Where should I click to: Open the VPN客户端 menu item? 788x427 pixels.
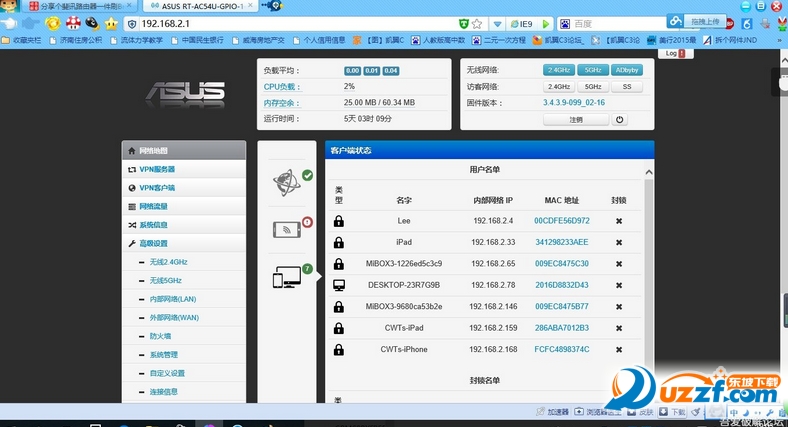[x=184, y=188]
